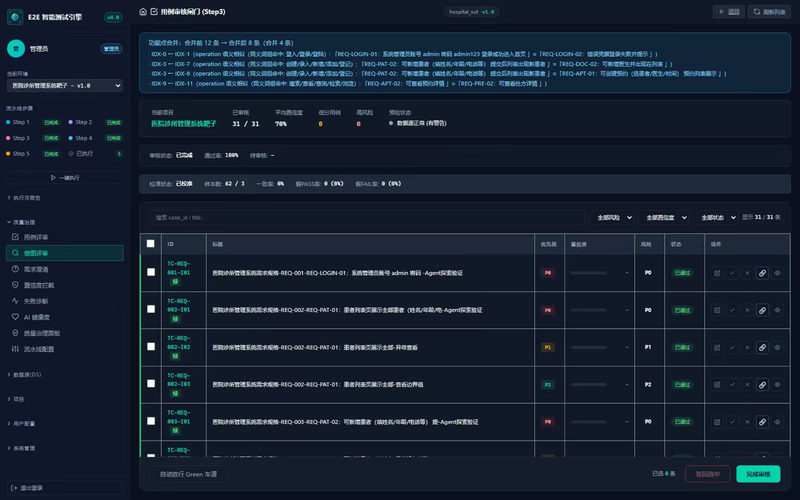800x500 pixels.
Task: Open the 全部风险 filter dropdown
Action: coord(613,217)
